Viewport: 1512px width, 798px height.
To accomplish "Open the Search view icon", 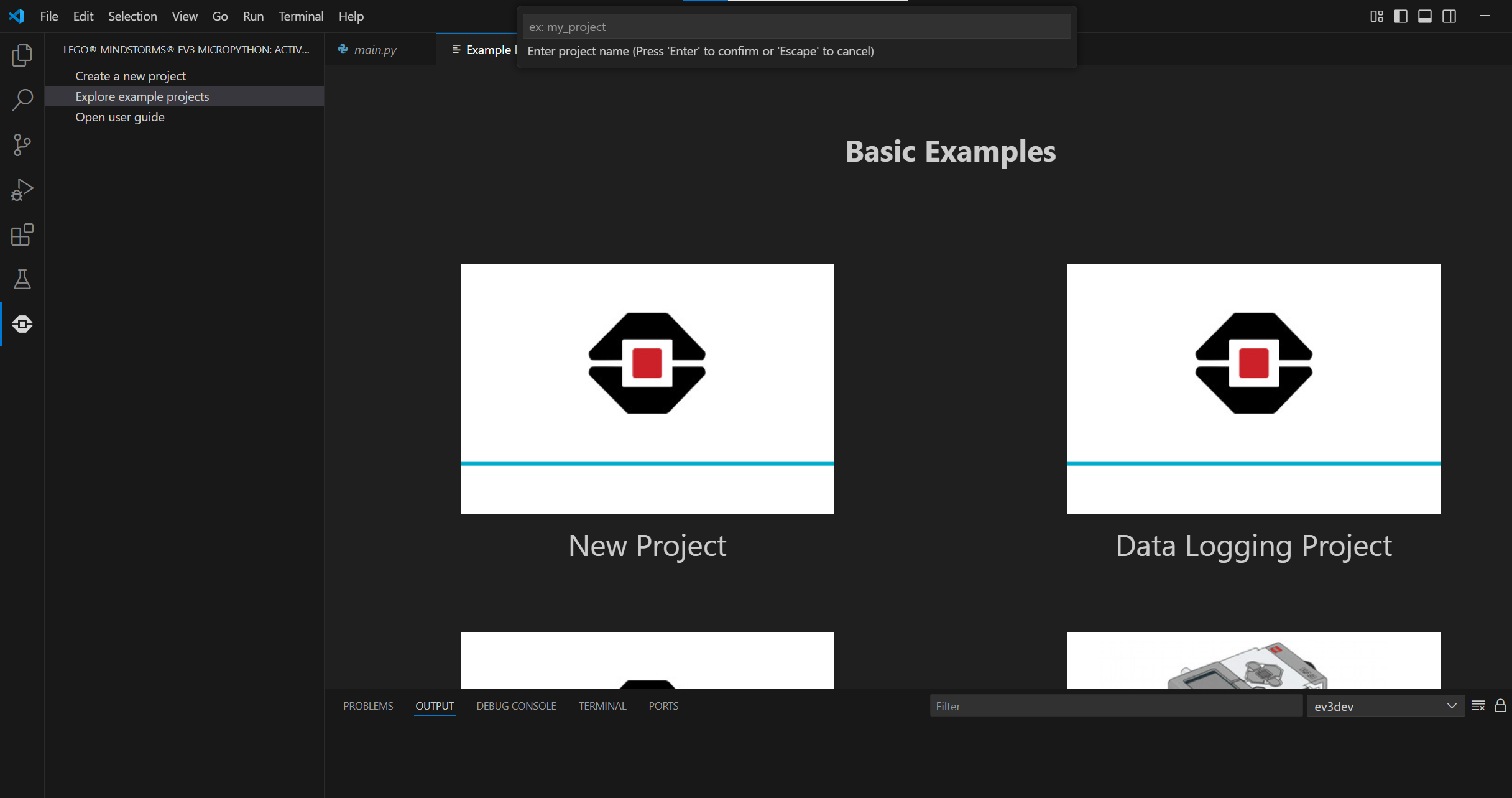I will [22, 100].
